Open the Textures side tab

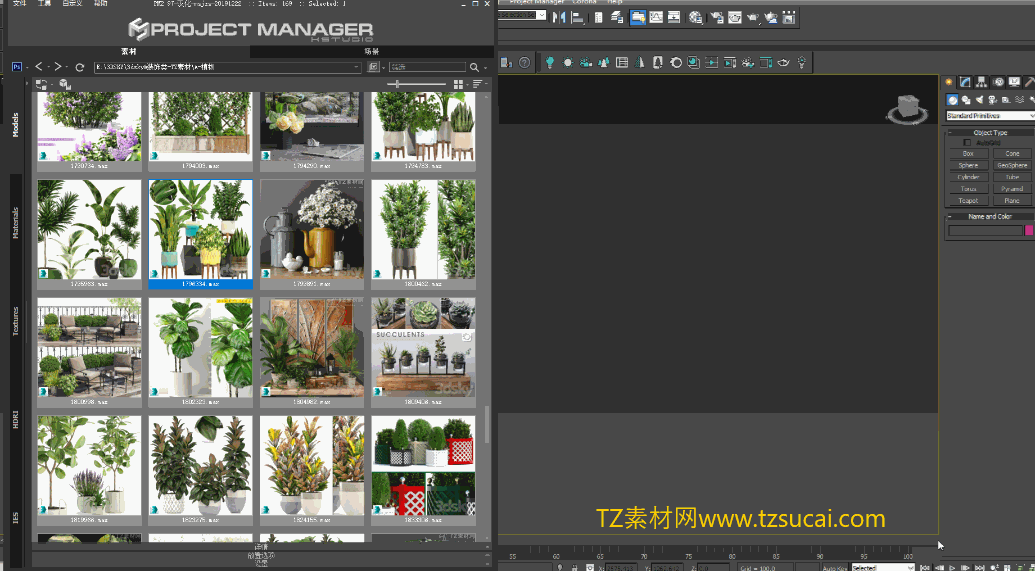point(15,321)
